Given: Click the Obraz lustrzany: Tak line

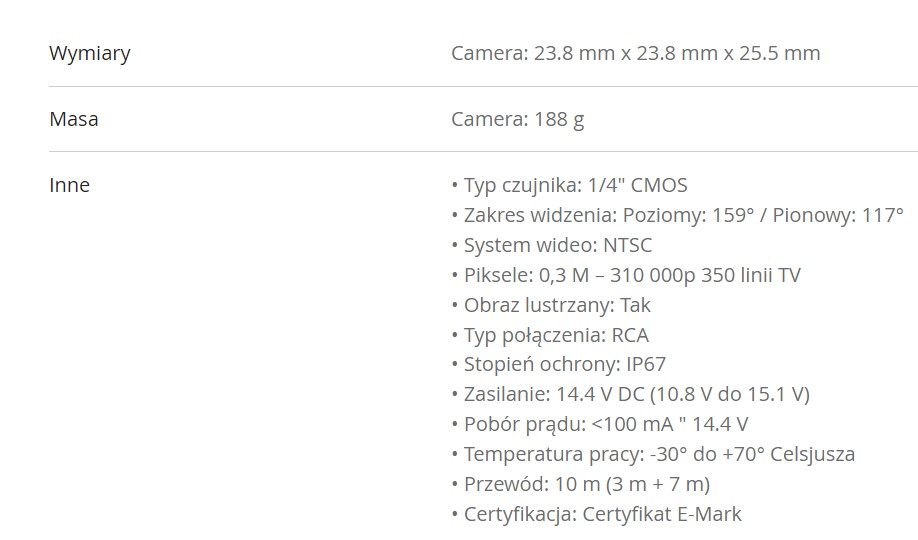Looking at the screenshot, I should [x=551, y=305].
